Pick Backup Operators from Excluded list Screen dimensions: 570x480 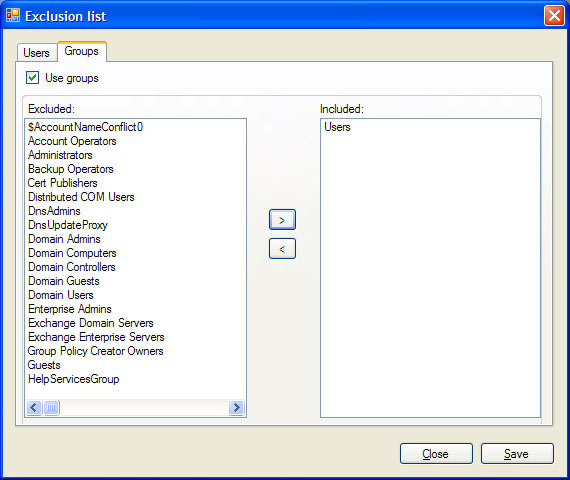[71, 169]
